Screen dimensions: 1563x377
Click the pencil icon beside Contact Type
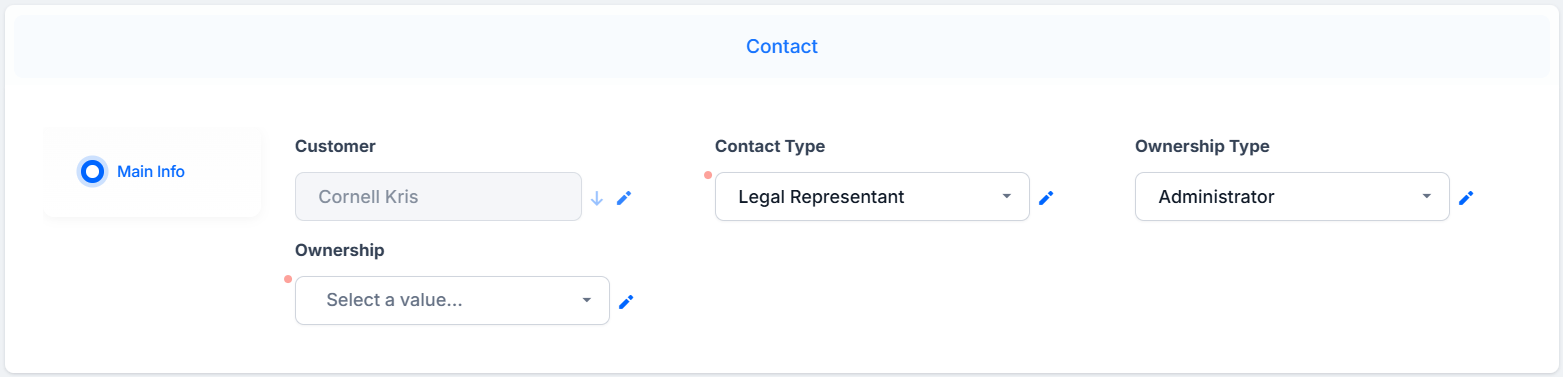1046,198
